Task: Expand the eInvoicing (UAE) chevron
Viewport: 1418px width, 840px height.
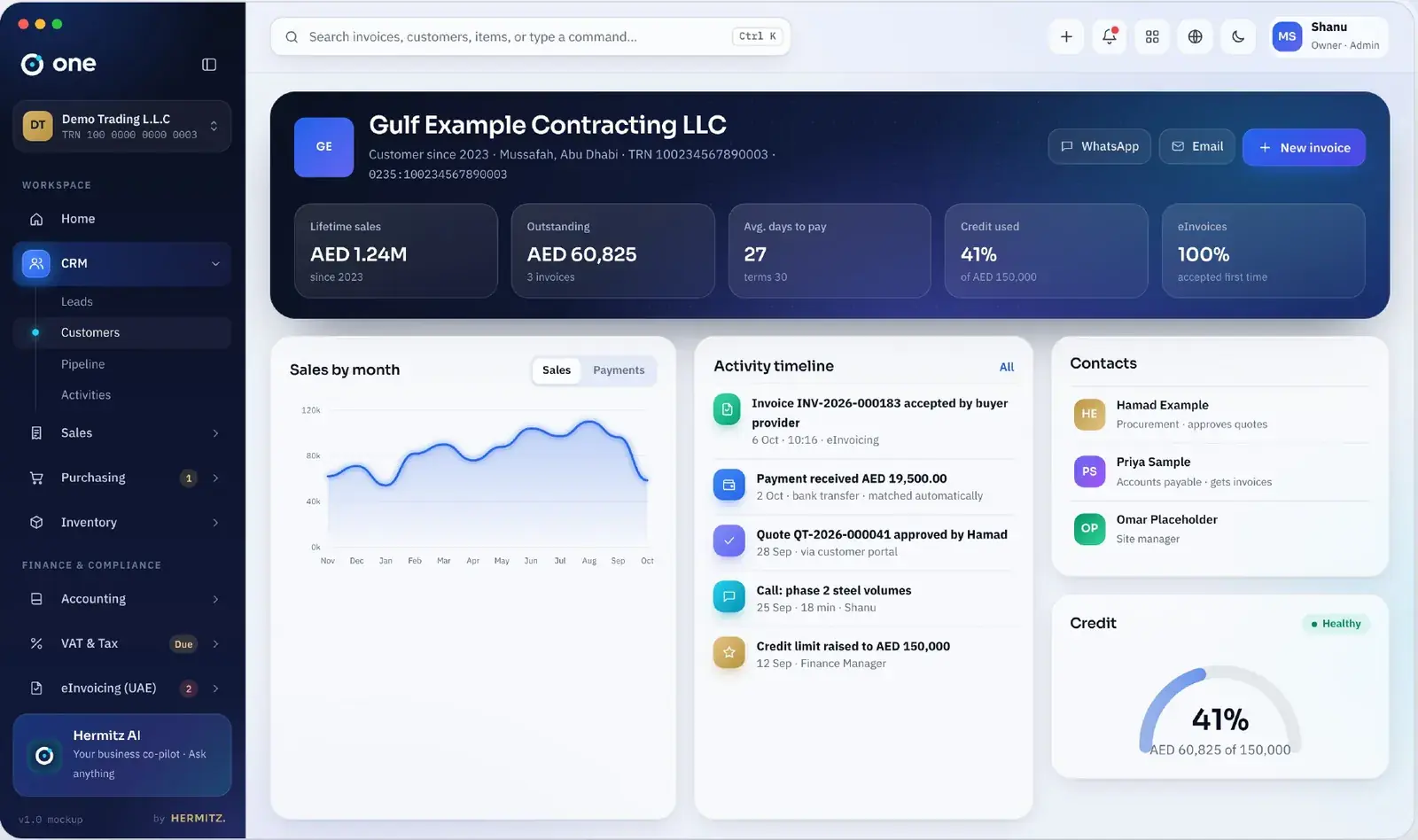Action: [x=215, y=688]
